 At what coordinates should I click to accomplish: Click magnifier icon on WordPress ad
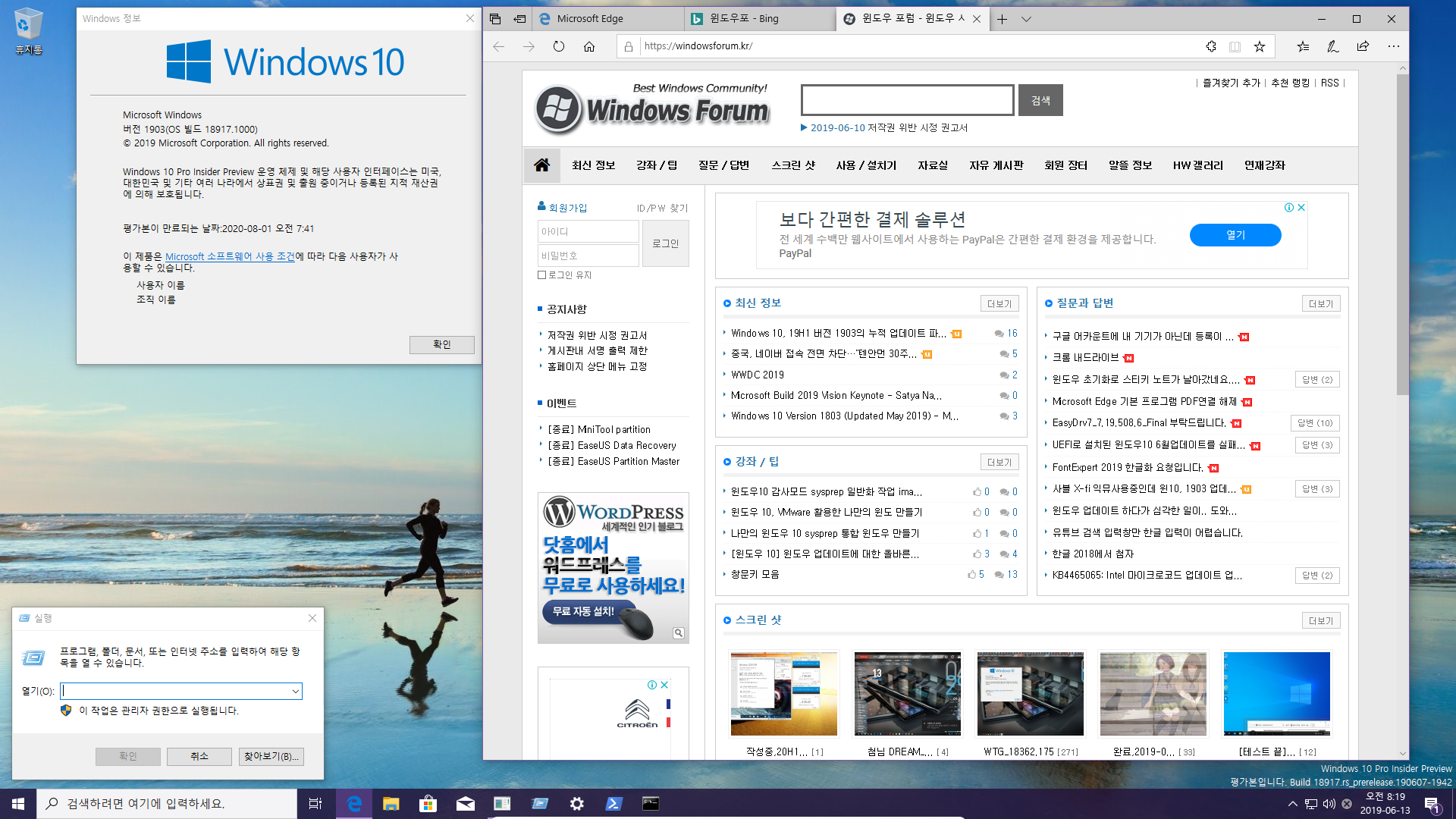pos(679,633)
